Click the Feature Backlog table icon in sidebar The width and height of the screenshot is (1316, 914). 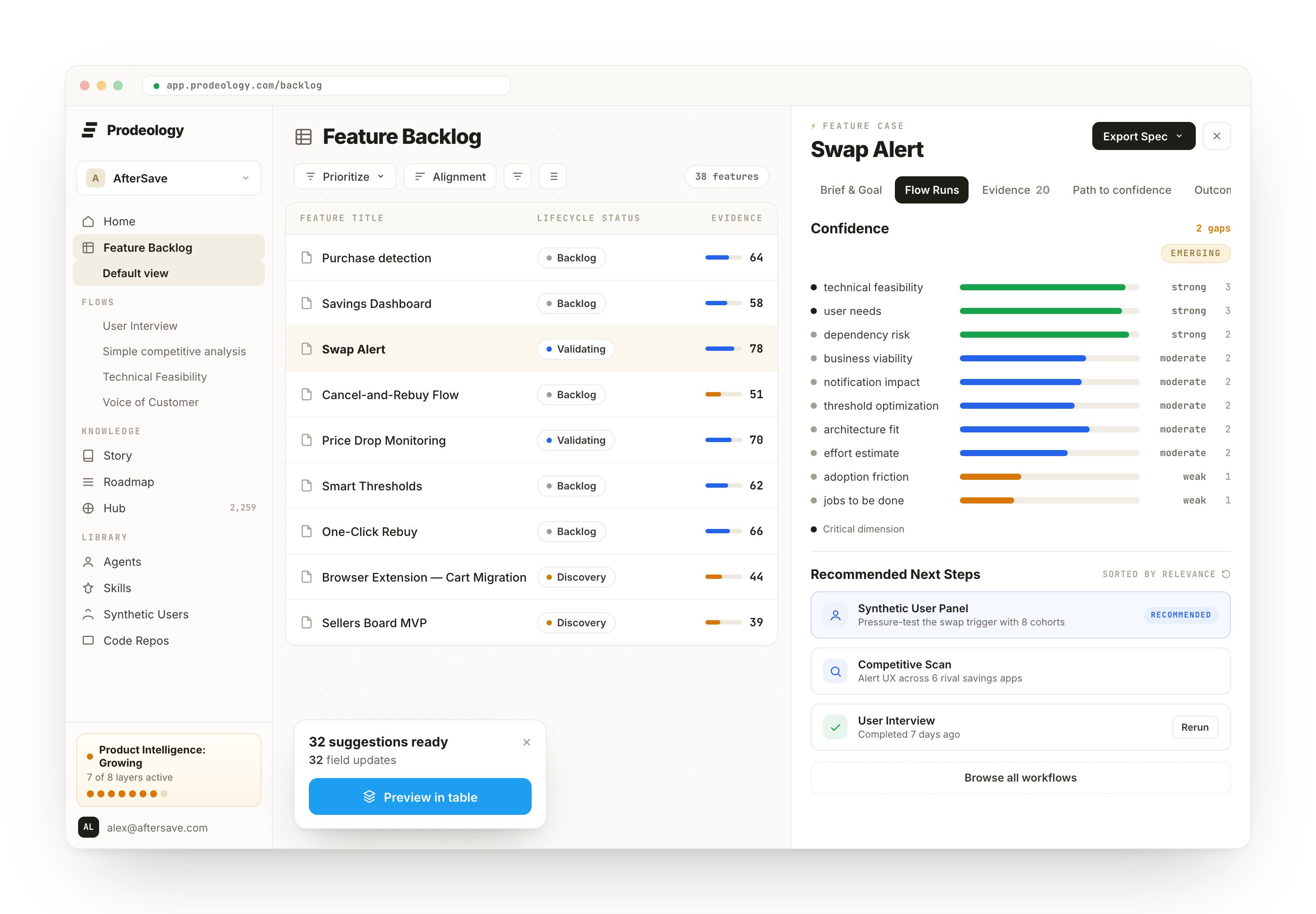[x=88, y=248]
